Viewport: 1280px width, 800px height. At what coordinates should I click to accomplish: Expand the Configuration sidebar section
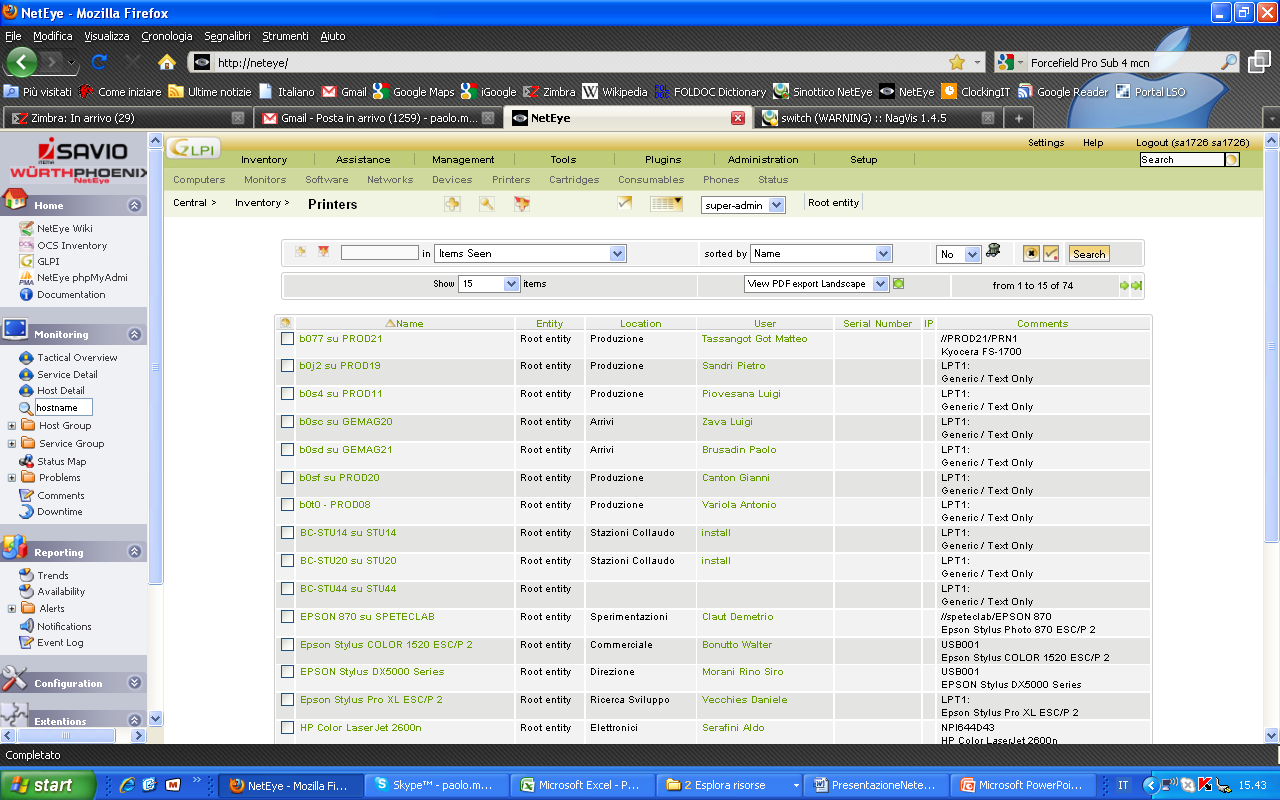134,683
